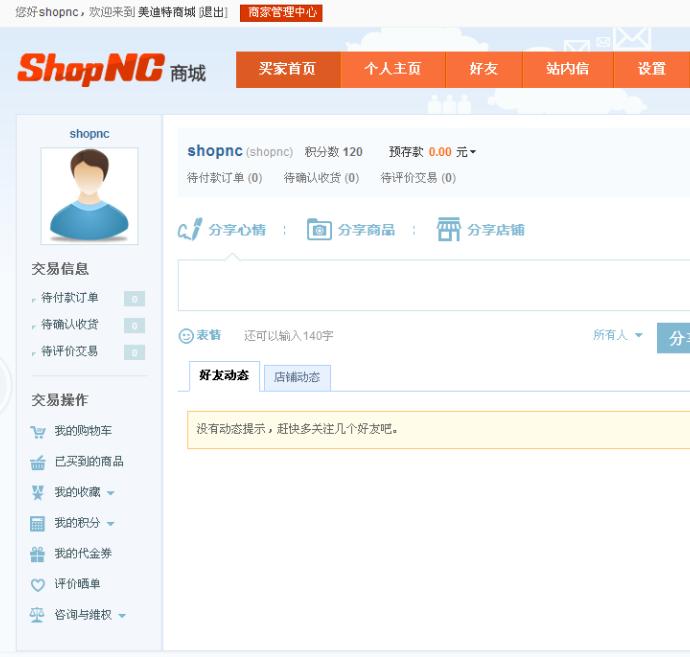Image resolution: width=690 pixels, height=657 pixels.
Task: Click 待付款订单 (0) in header summary
Action: pyautogui.click(x=224, y=178)
